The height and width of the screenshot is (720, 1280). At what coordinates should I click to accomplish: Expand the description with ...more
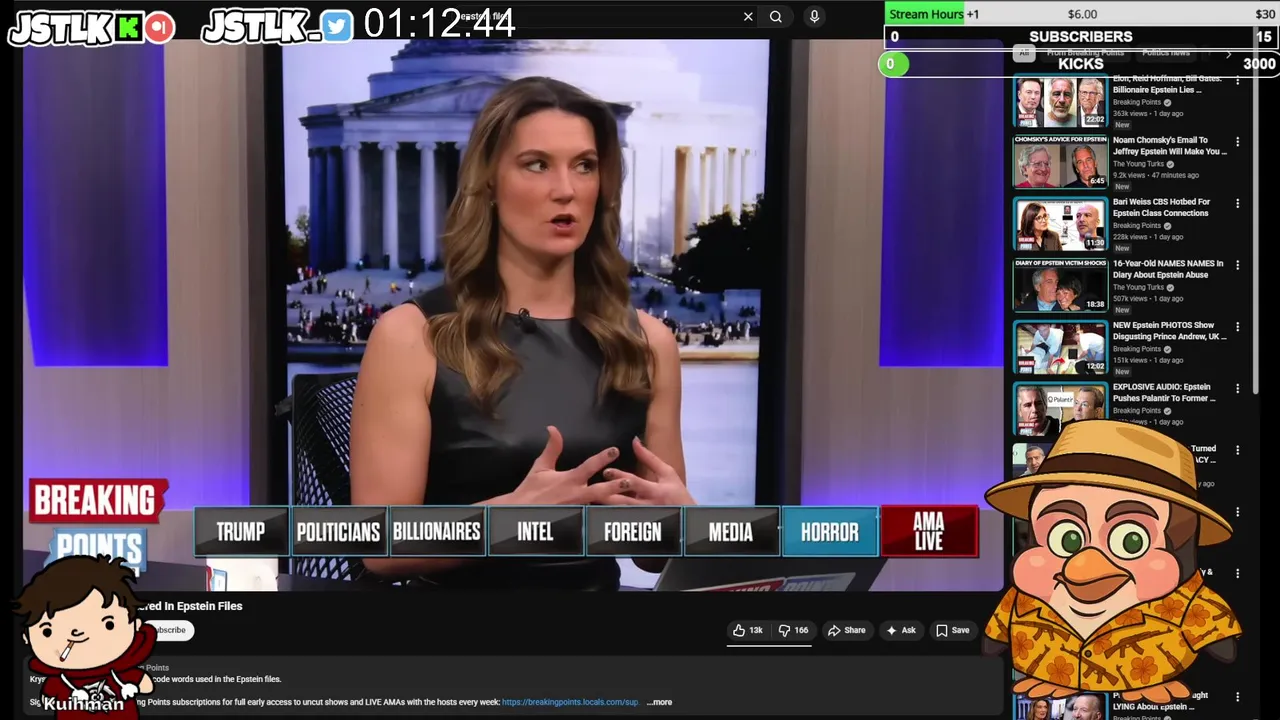pos(659,702)
